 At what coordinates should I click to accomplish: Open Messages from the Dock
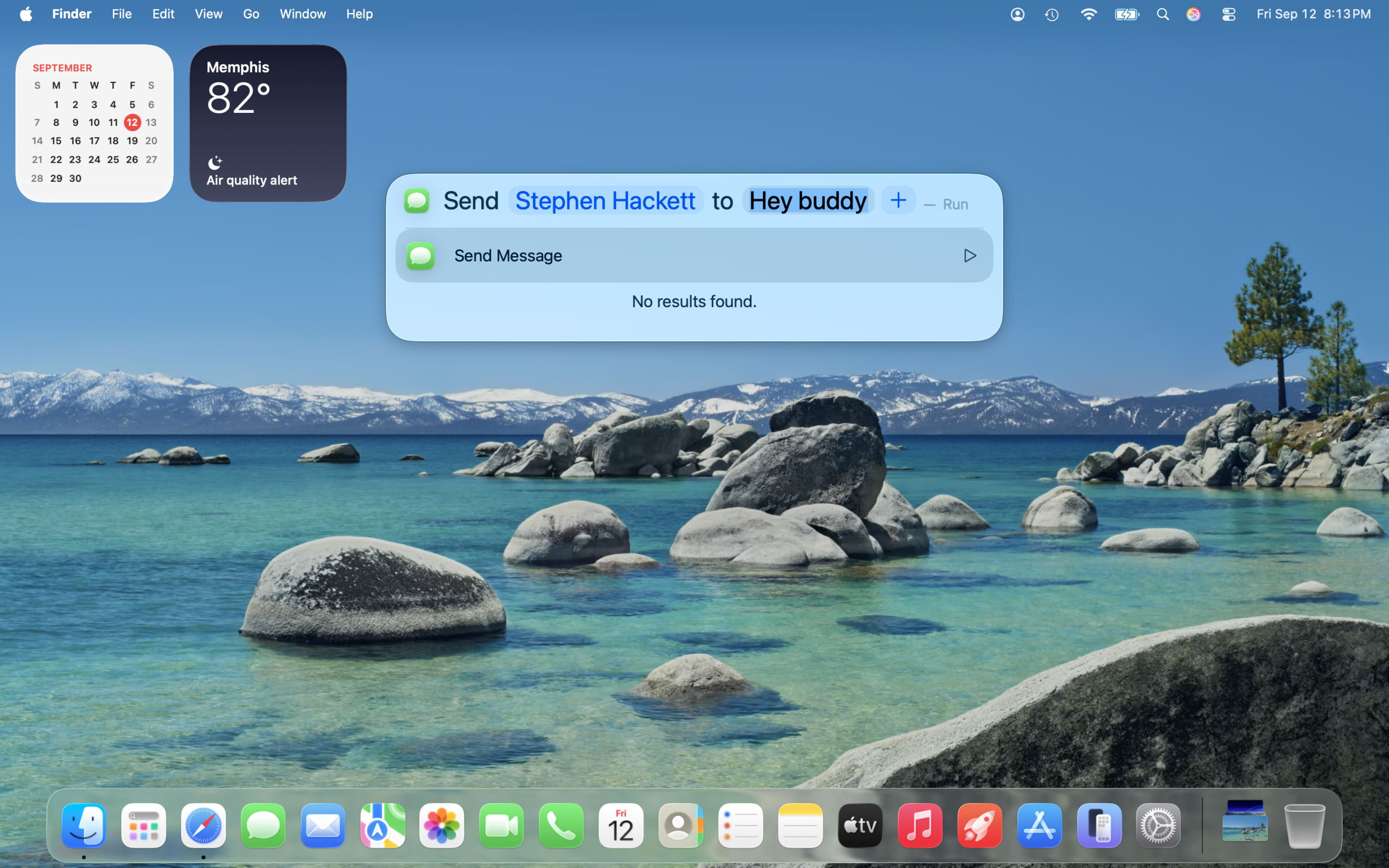(x=263, y=826)
